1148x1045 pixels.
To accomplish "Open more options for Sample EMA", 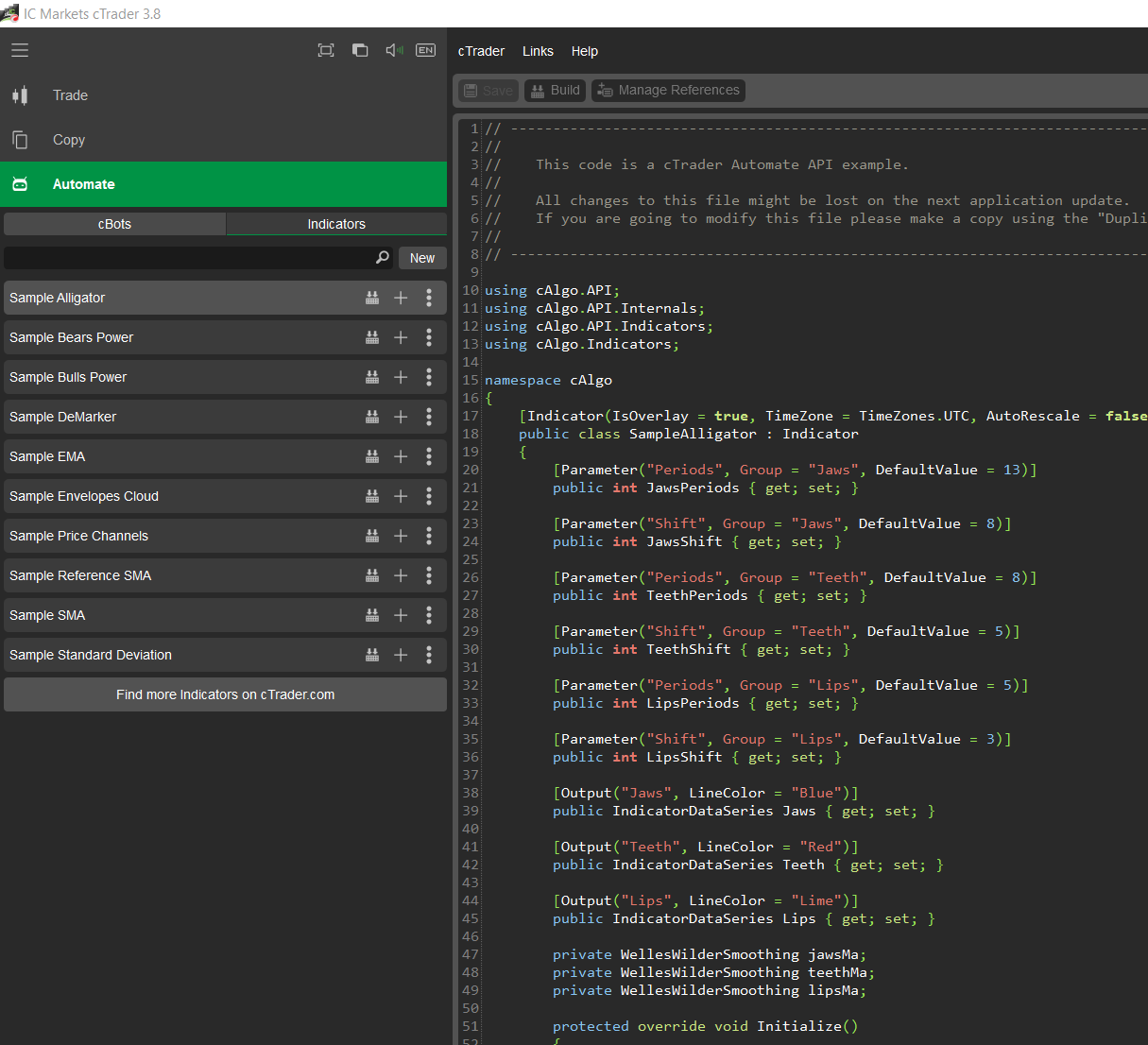I will click(x=429, y=456).
